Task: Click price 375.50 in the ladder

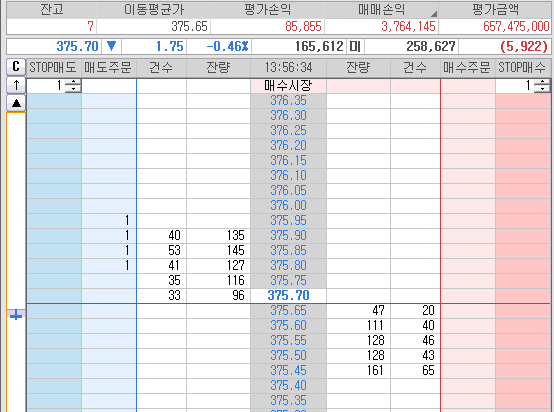Action: point(288,356)
